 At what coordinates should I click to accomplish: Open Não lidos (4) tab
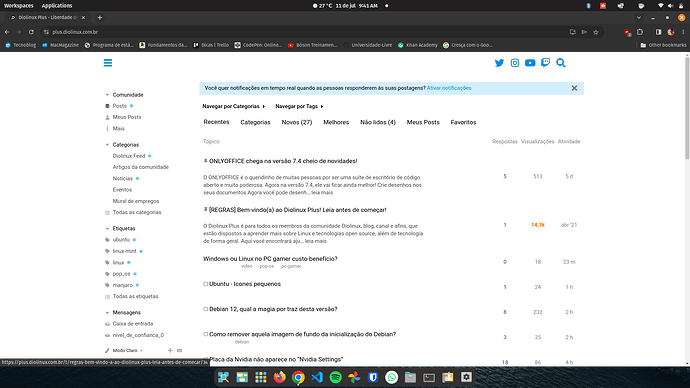(378, 122)
